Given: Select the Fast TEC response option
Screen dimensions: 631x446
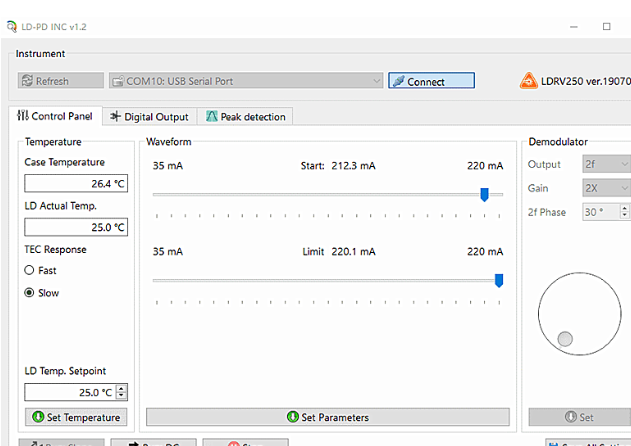Looking at the screenshot, I should click(40, 270).
